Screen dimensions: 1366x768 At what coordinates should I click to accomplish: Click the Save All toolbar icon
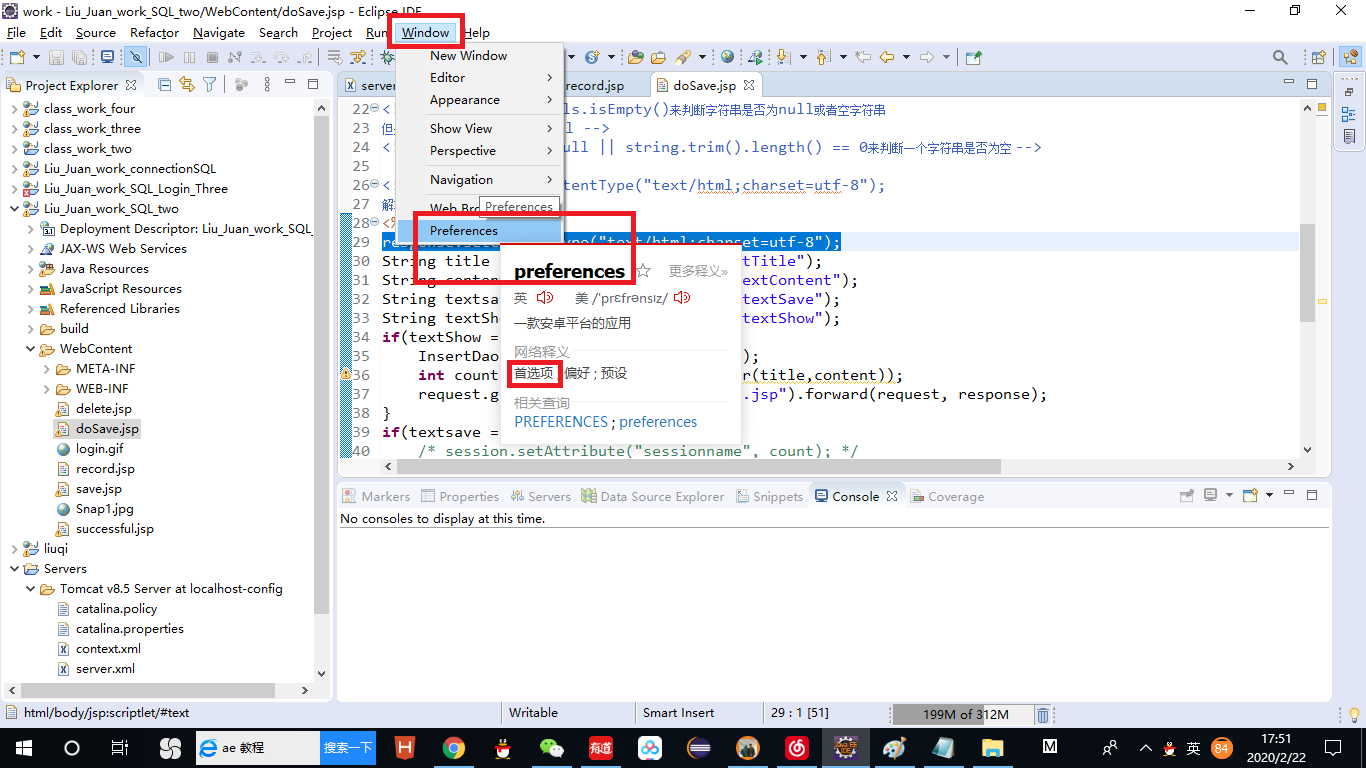tap(78, 57)
